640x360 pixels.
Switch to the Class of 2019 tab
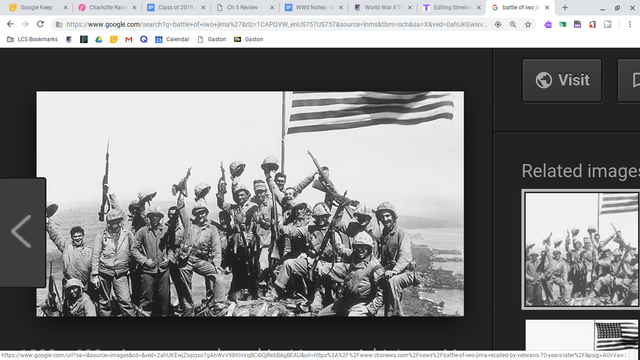(x=177, y=7)
